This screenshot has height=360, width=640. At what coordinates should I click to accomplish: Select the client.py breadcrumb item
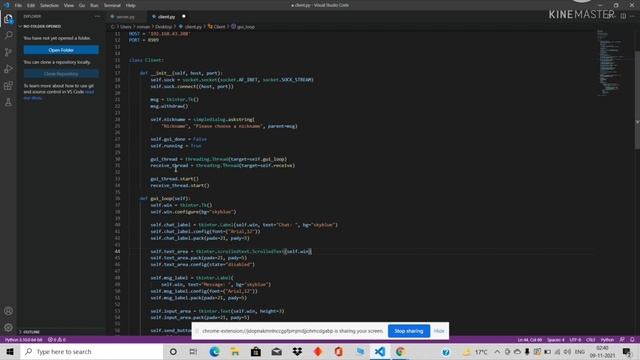click(191, 27)
